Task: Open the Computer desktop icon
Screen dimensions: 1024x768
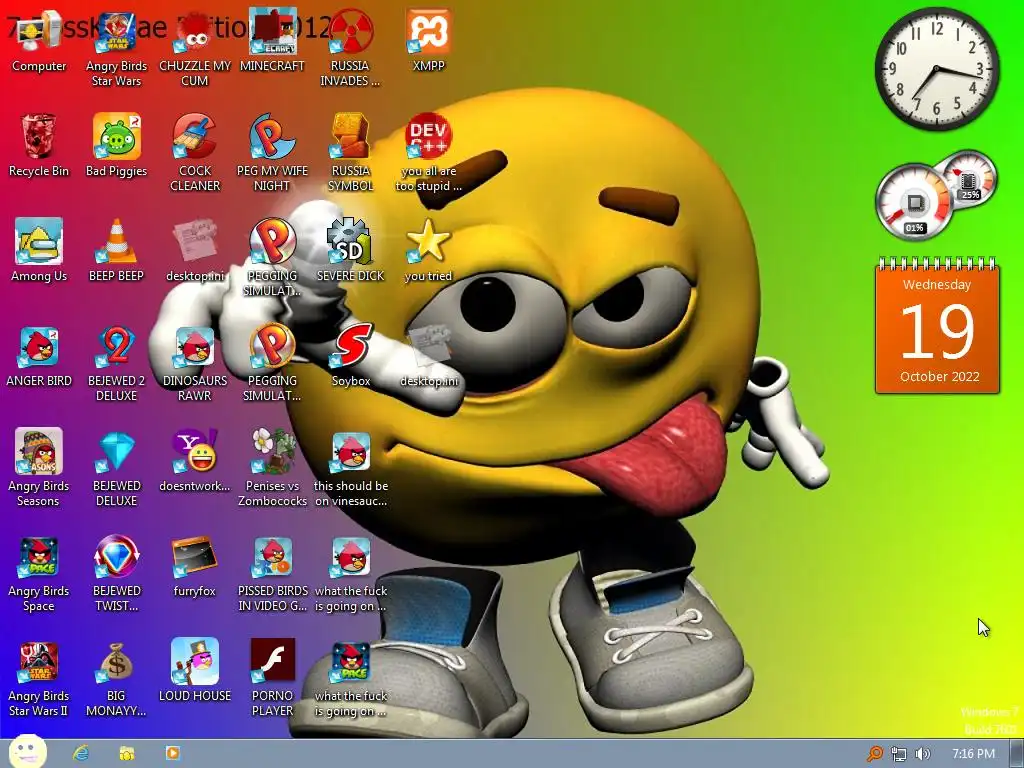Action: 39,41
